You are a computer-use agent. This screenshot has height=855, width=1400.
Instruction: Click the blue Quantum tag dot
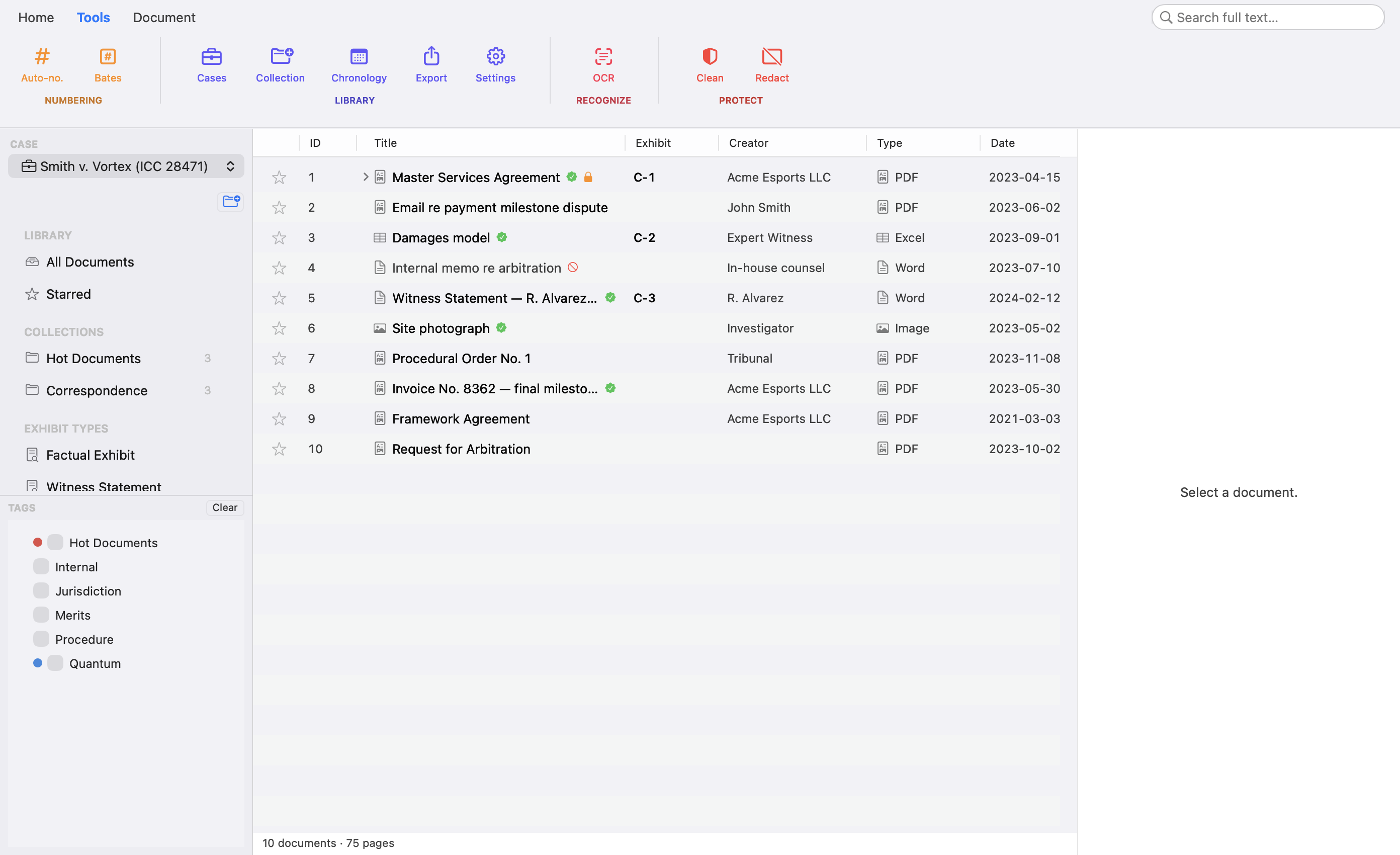tap(38, 662)
